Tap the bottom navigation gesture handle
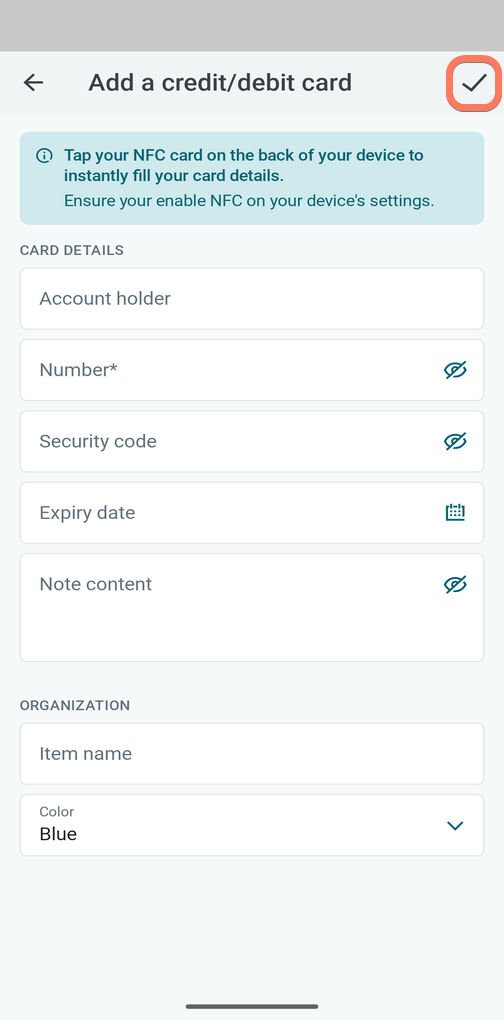 252,1006
